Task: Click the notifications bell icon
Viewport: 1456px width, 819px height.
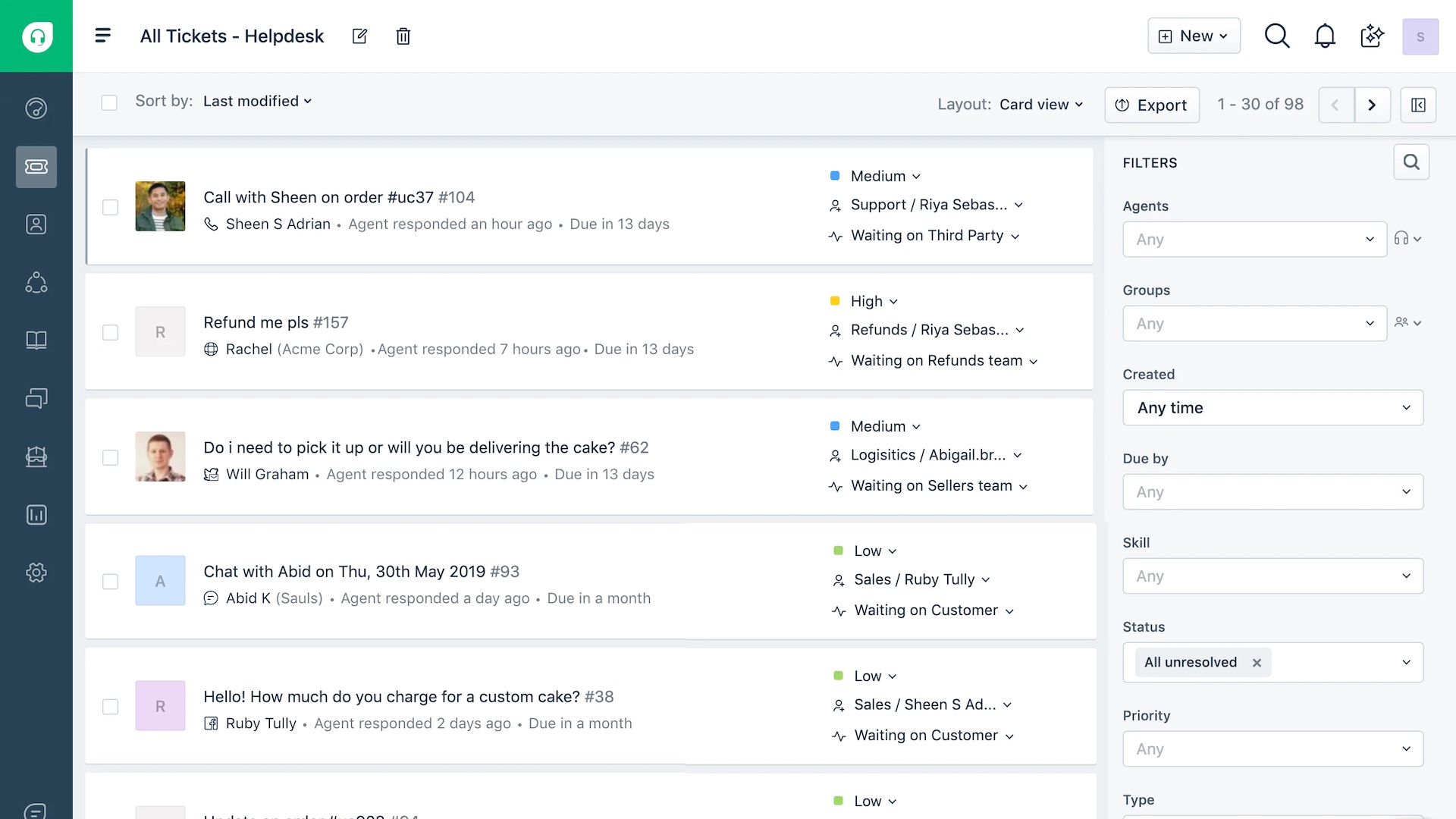Action: point(1324,36)
